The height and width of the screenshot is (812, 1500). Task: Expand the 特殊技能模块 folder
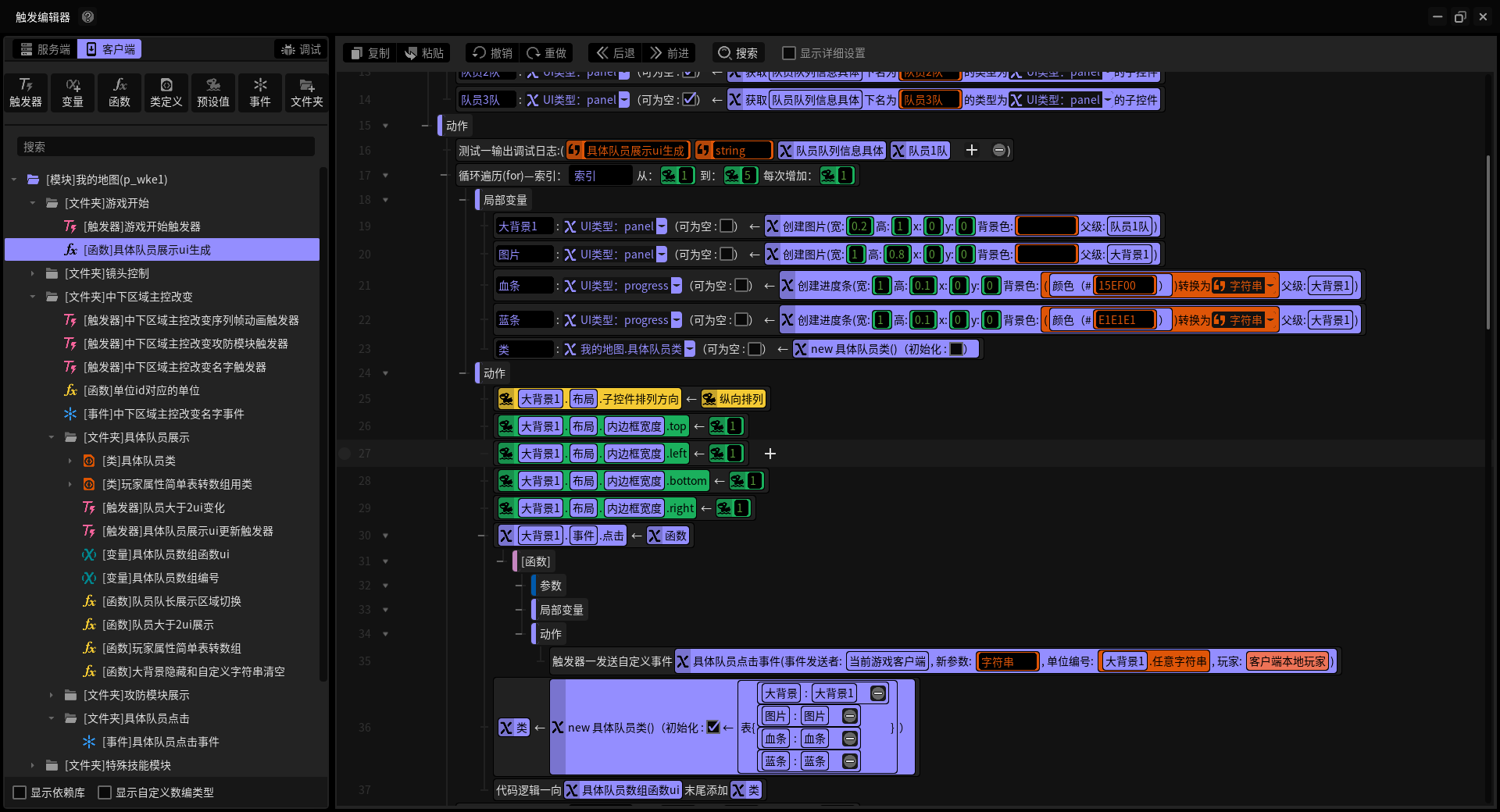coord(33,765)
